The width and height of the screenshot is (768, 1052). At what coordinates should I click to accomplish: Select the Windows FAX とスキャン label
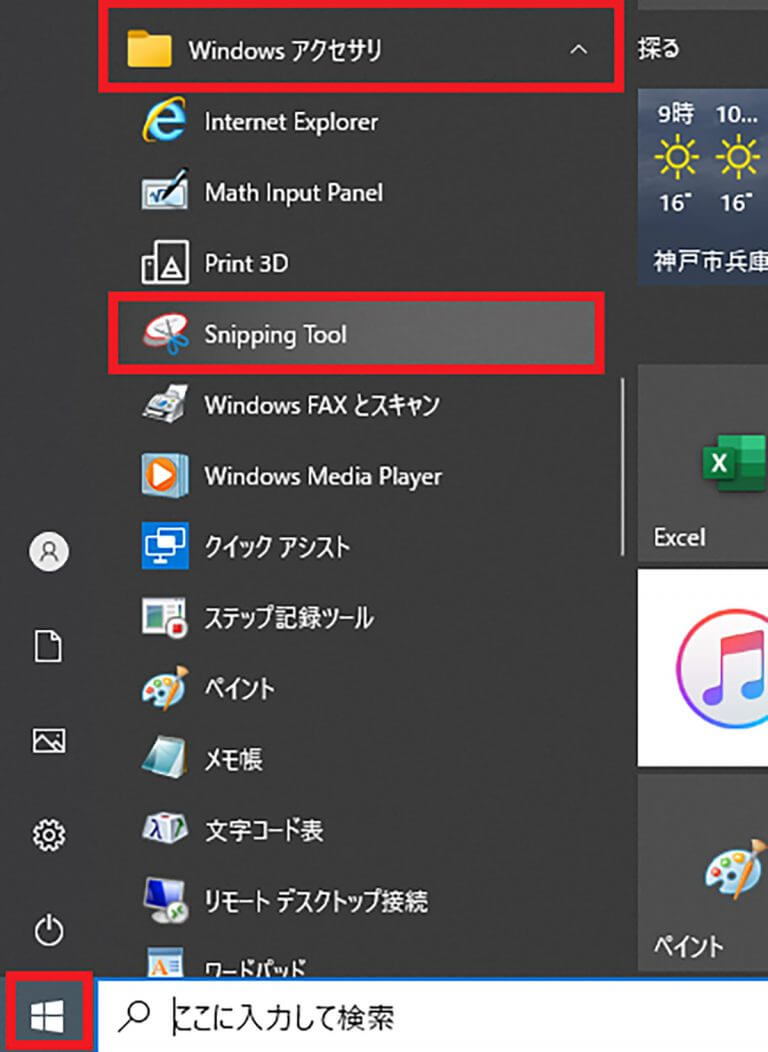click(x=322, y=405)
